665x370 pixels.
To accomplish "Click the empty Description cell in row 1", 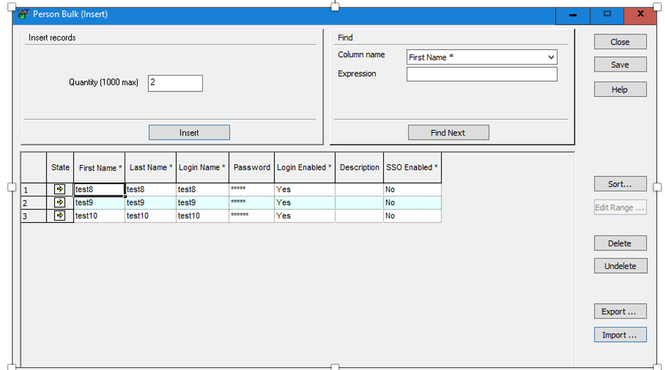I will tap(359, 189).
